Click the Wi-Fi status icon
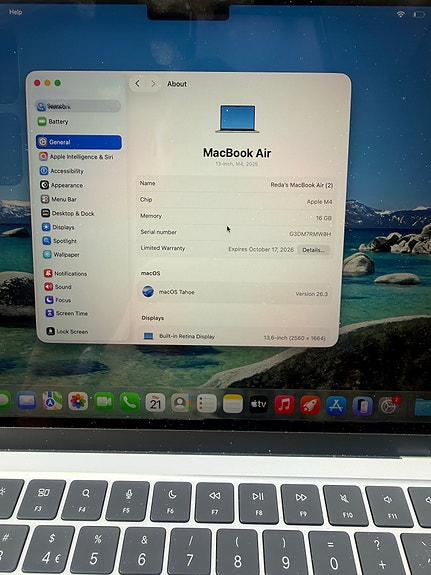Image resolution: width=431 pixels, height=575 pixels. point(401,14)
